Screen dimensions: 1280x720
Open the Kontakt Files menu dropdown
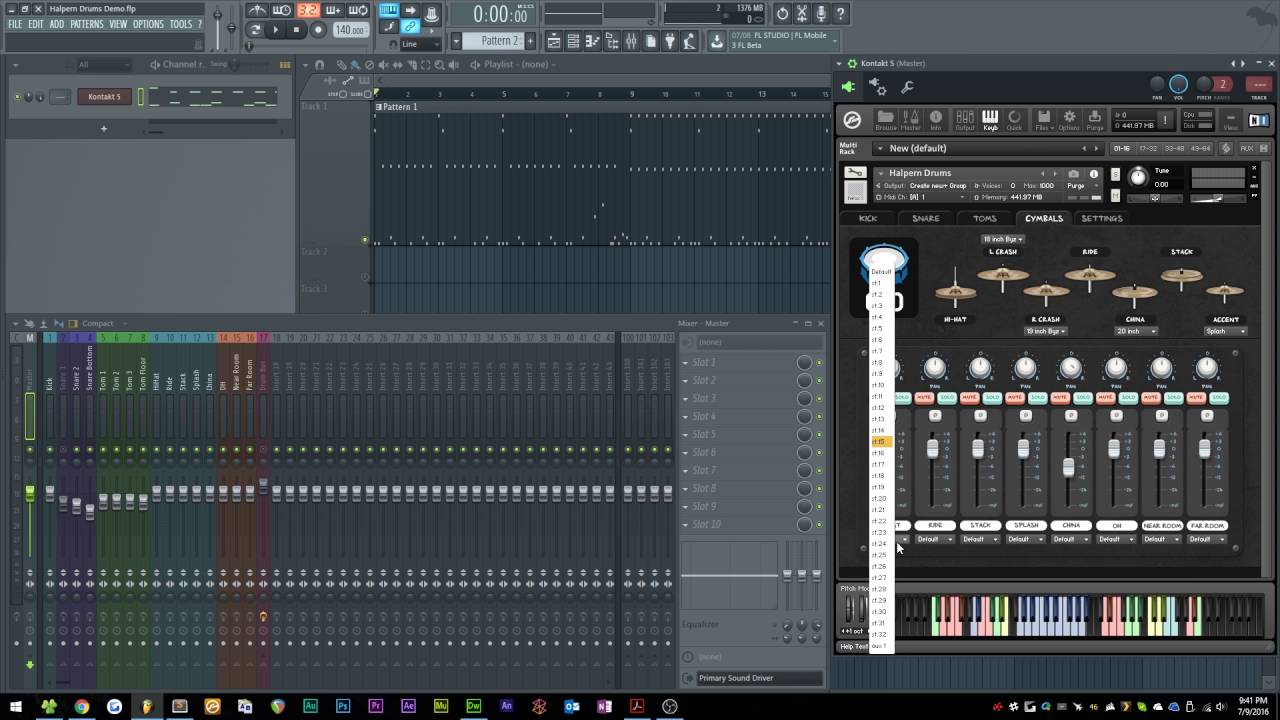[x=1043, y=120]
